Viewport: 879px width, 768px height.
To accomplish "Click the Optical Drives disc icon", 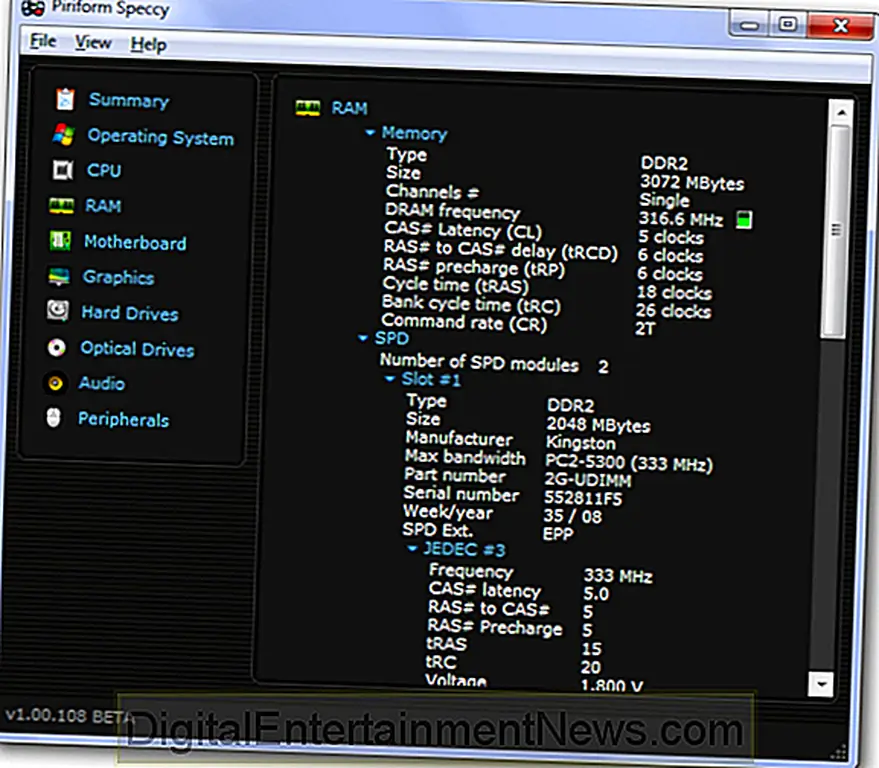I will pyautogui.click(x=56, y=348).
